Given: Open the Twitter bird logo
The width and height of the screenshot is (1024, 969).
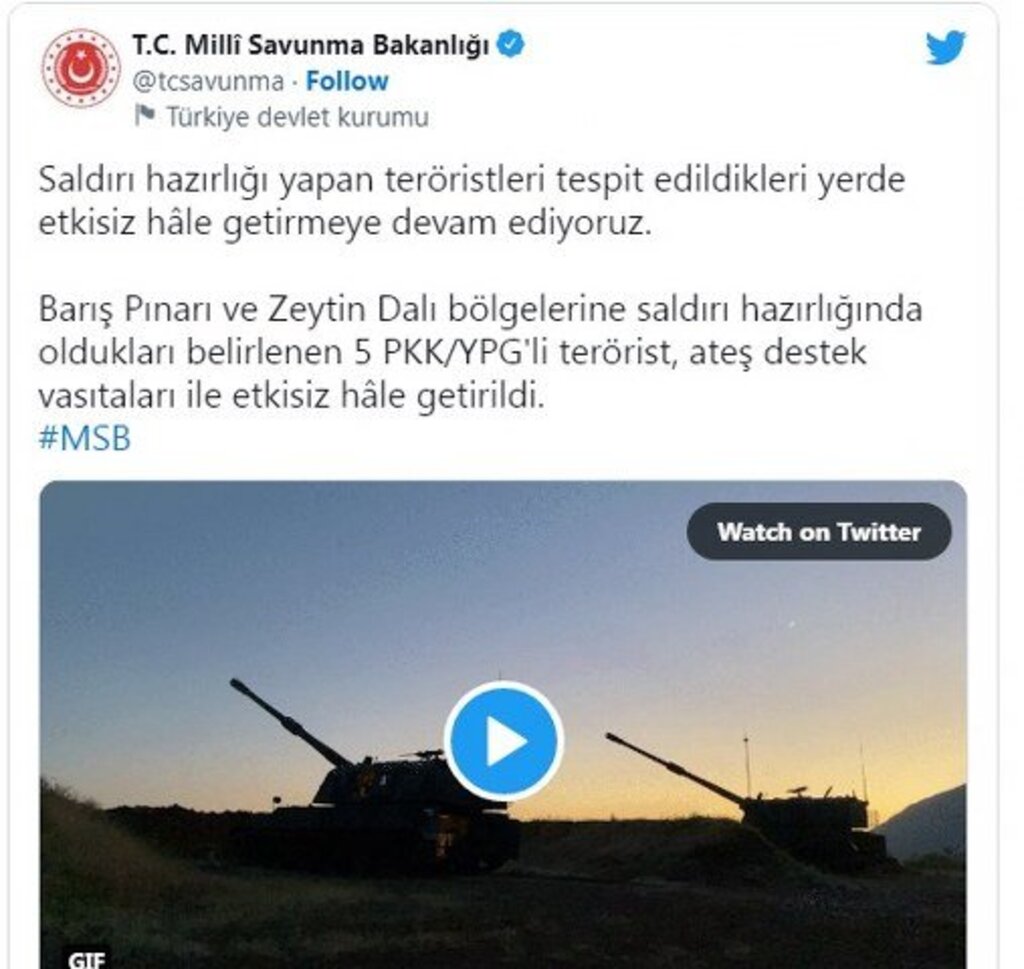Looking at the screenshot, I should click(x=946, y=47).
